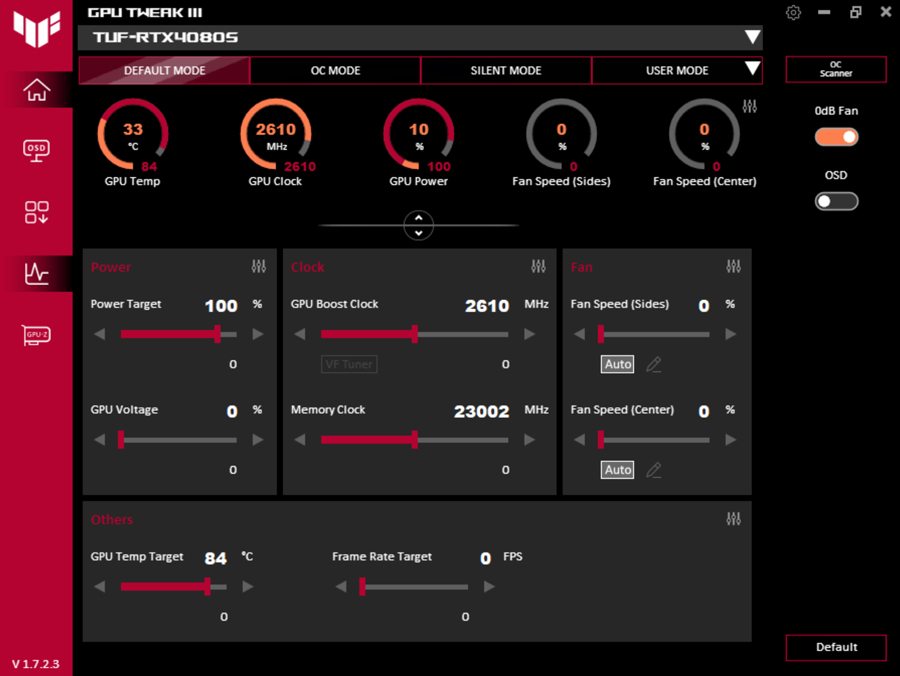Launch the OC Scanner button

pos(836,69)
